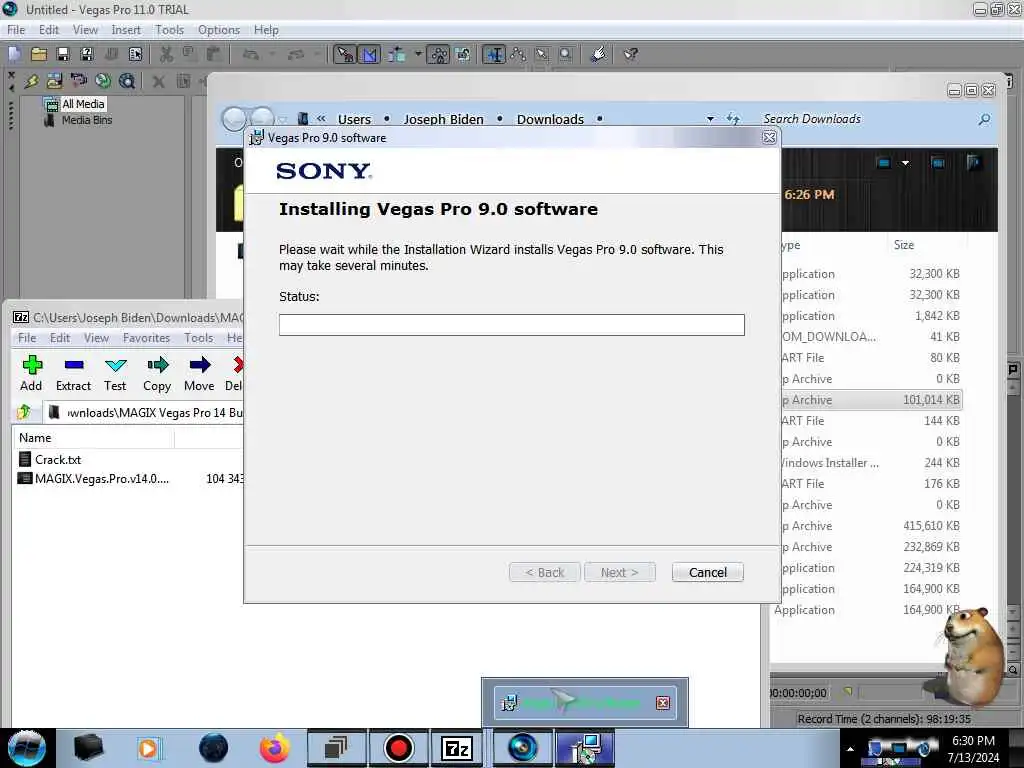Open the Insert menu in Vegas Pro
Screen dimensions: 1024x768
(126, 30)
